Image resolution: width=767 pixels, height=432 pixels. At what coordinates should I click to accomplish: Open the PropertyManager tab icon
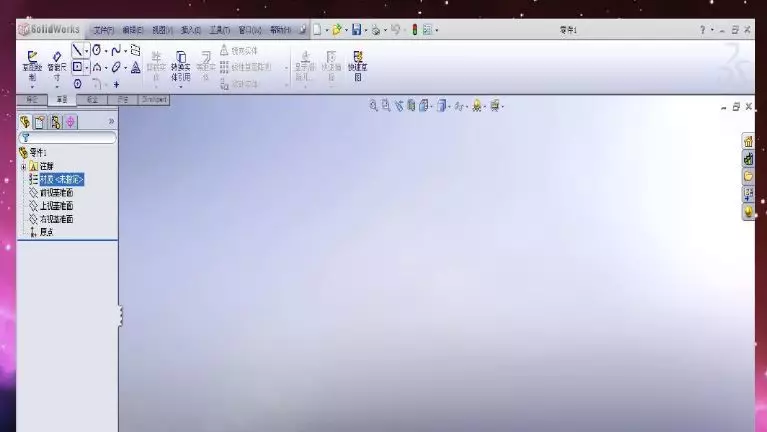[40, 122]
